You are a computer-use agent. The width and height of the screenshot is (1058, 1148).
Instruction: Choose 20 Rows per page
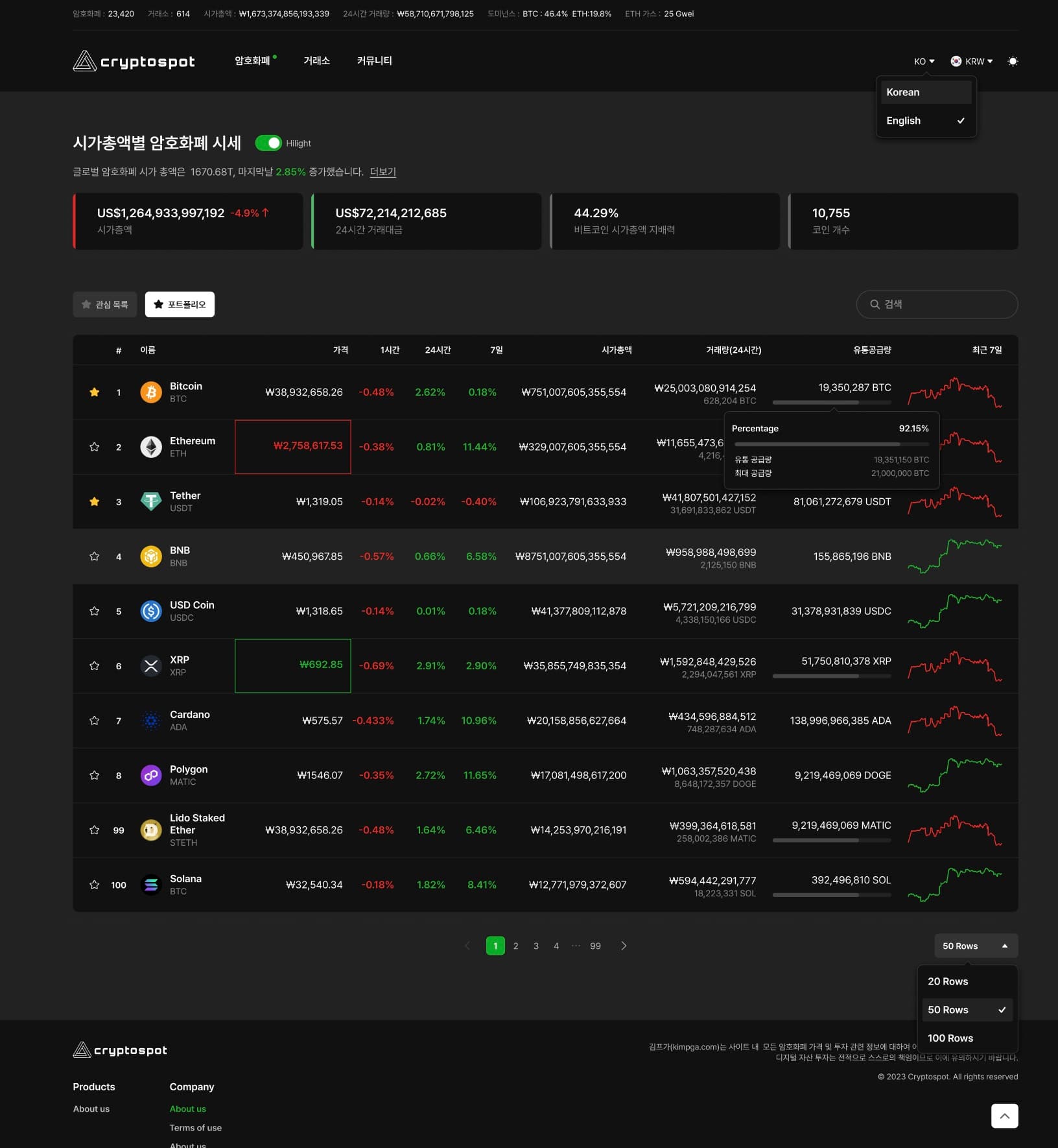[967, 981]
